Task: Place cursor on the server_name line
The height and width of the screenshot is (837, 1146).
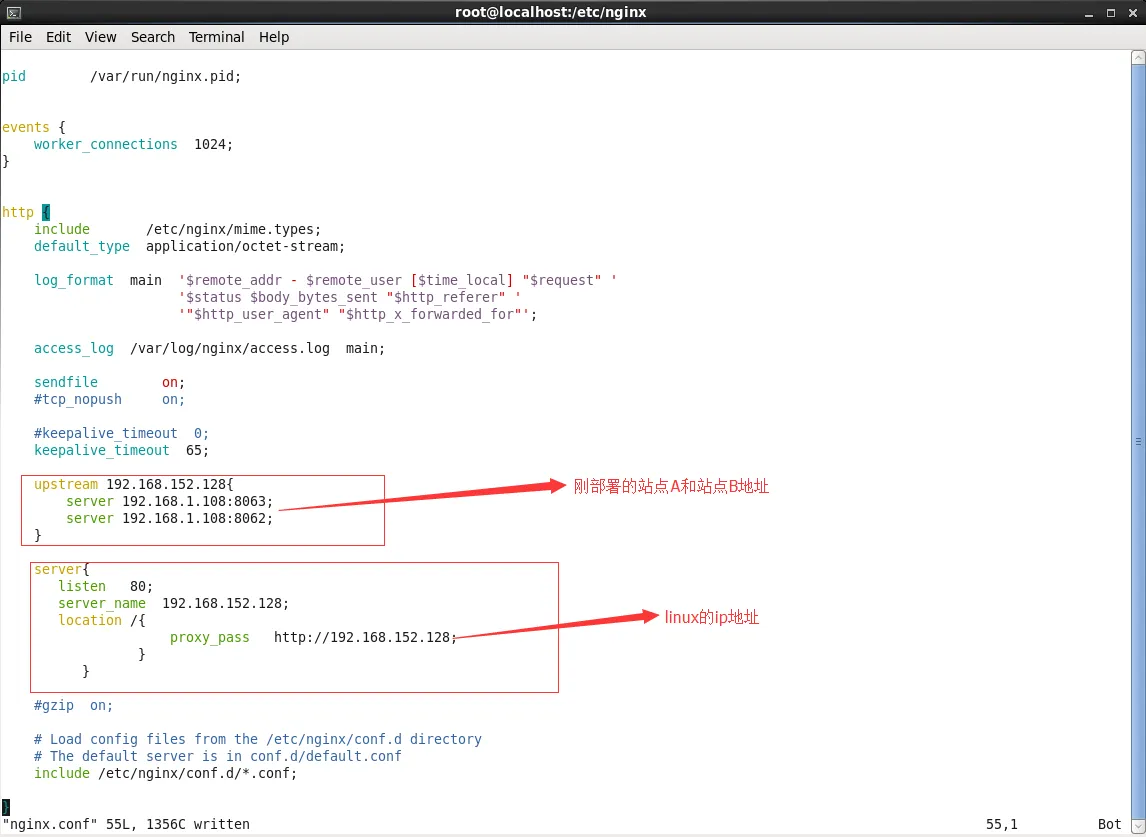Action: [x=102, y=603]
